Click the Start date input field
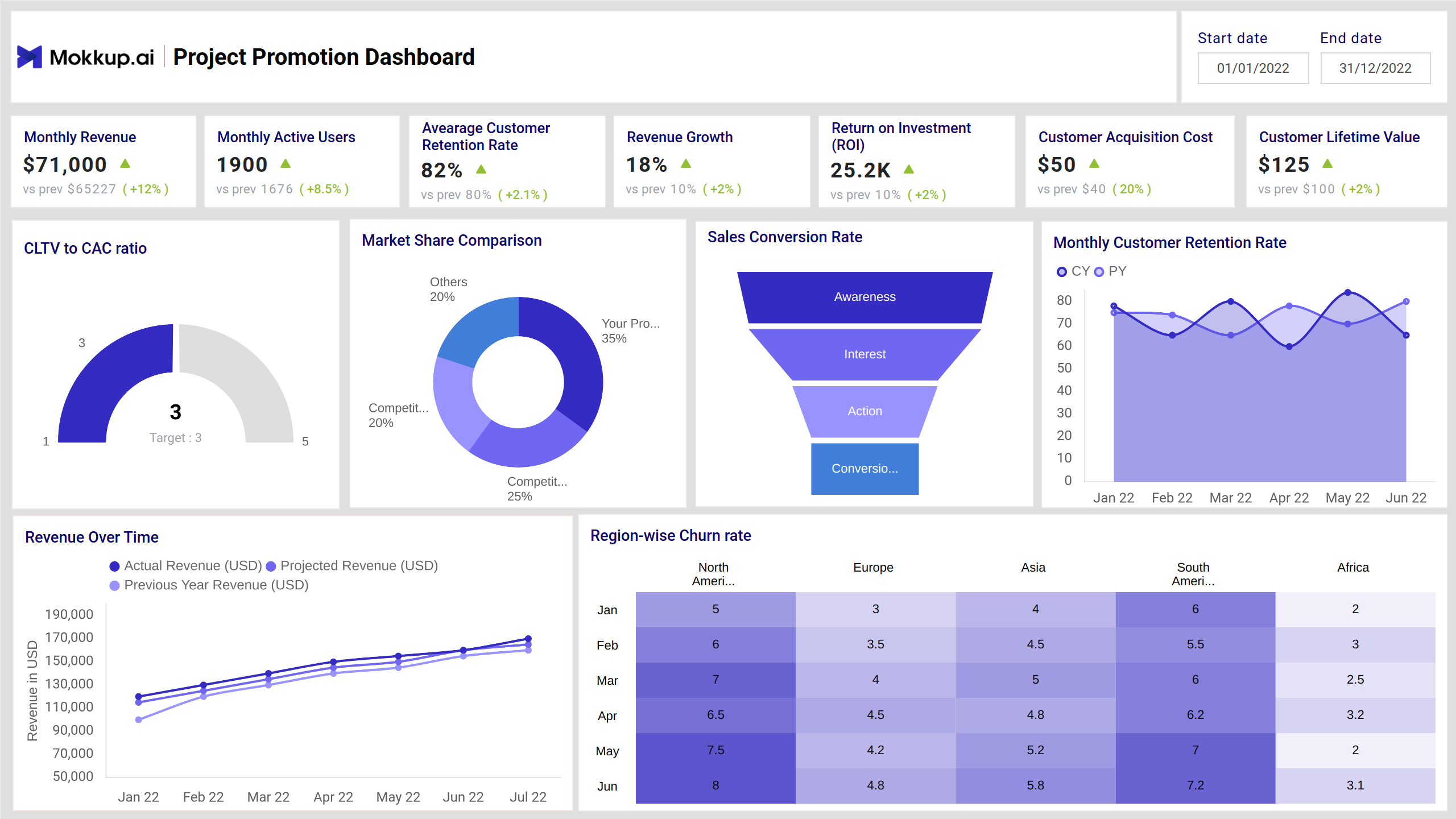The height and width of the screenshot is (819, 1456). [x=1253, y=68]
